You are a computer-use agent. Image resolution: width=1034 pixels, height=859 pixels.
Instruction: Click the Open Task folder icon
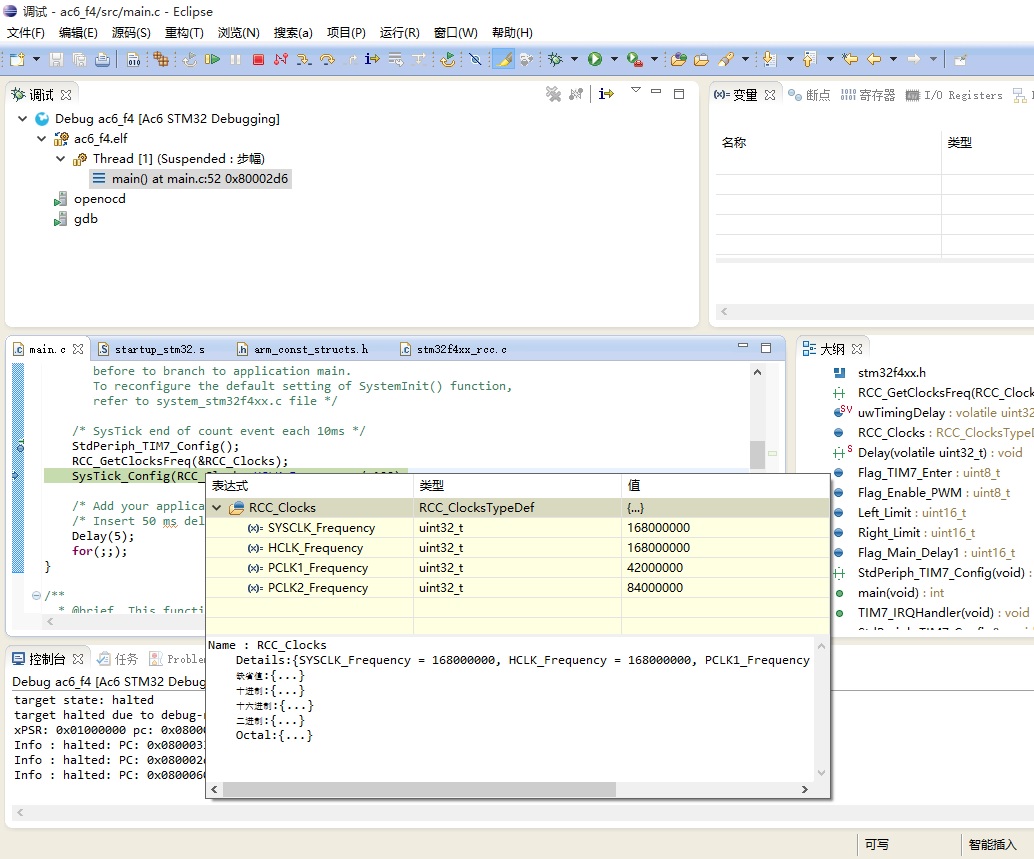click(702, 59)
